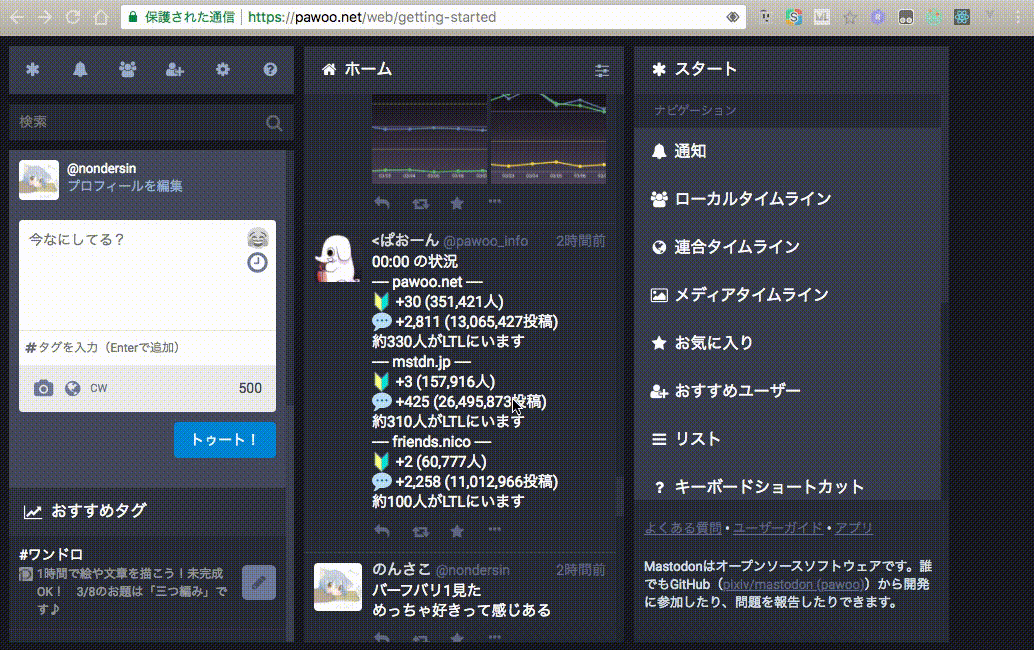1034x650 pixels.
Task: Open the Start asterisk icon in left header
Action: coord(32,69)
